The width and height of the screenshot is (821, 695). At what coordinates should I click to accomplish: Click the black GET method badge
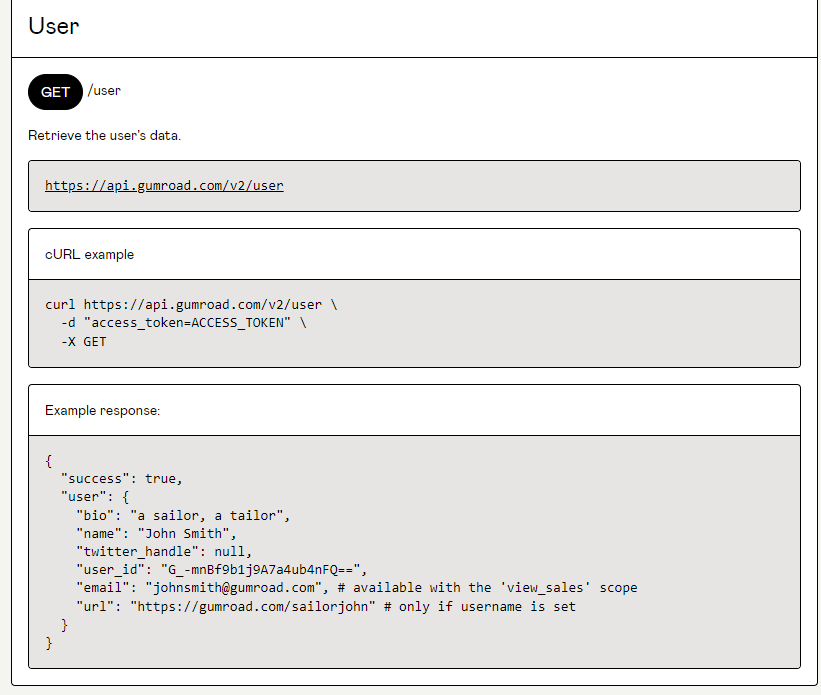(56, 92)
